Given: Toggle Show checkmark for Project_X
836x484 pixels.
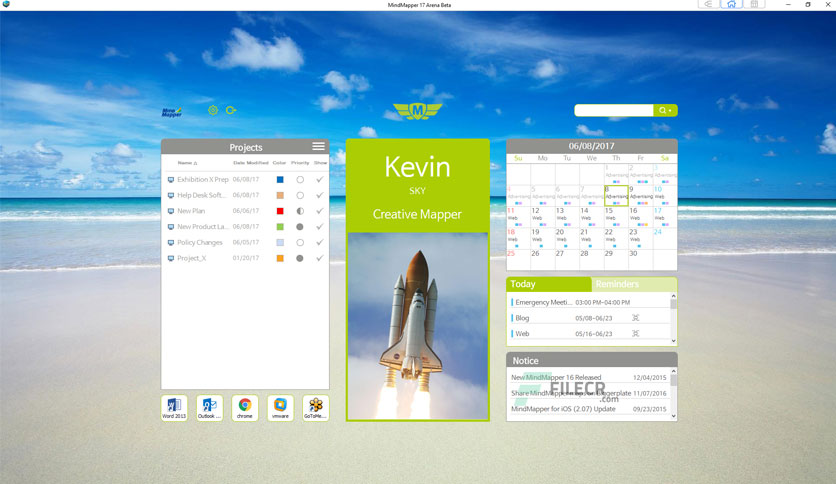Looking at the screenshot, I should [x=319, y=258].
